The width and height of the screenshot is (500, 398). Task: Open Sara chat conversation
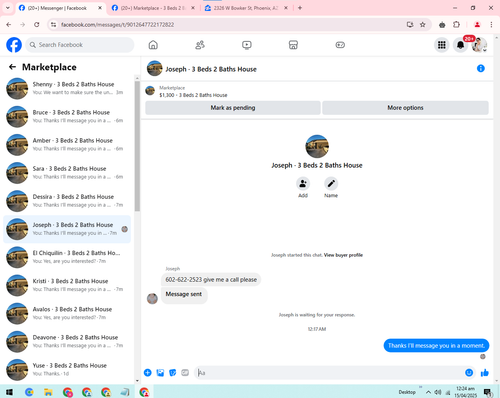coord(67,173)
